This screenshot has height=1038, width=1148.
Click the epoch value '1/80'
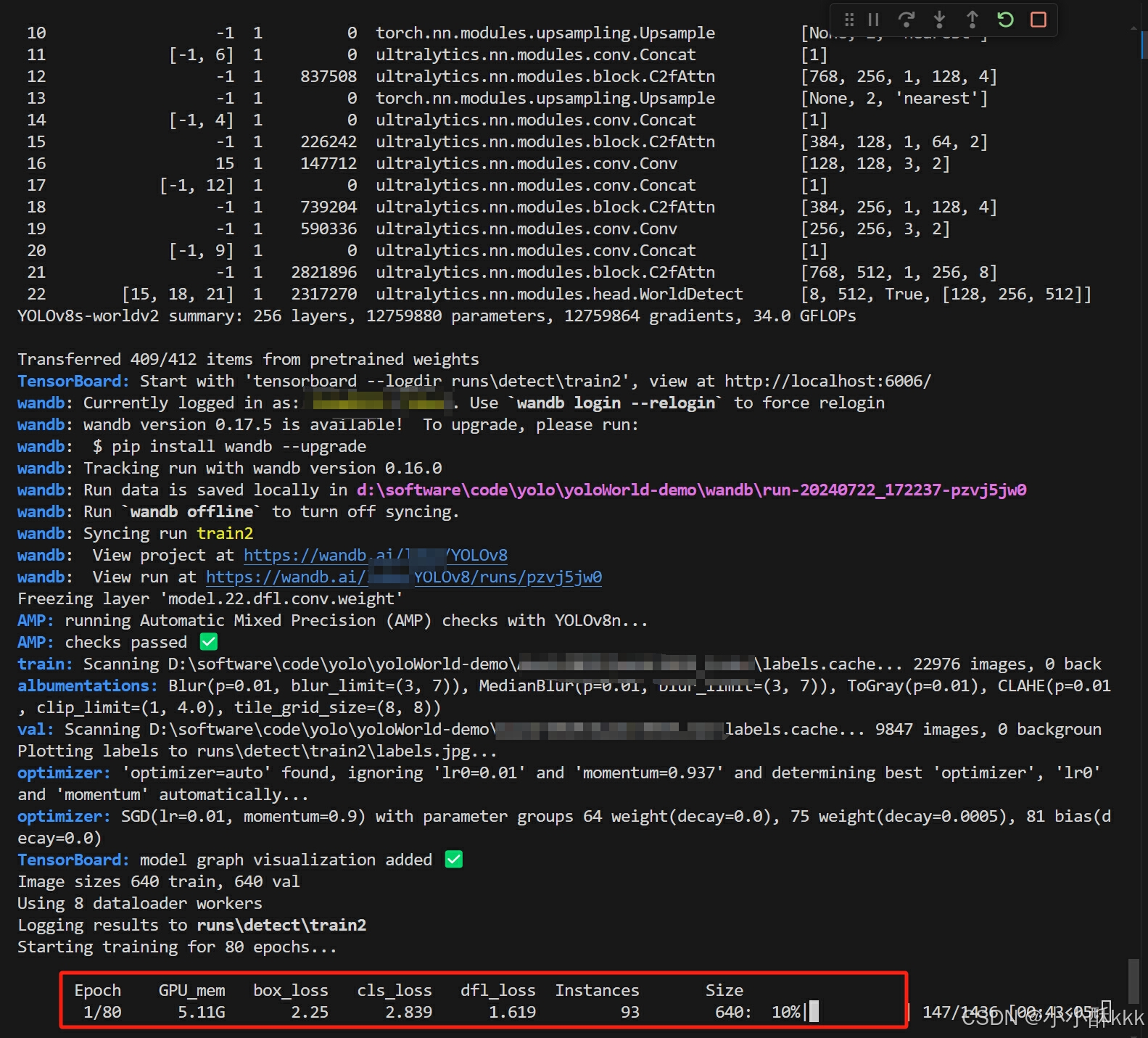tap(102, 1013)
